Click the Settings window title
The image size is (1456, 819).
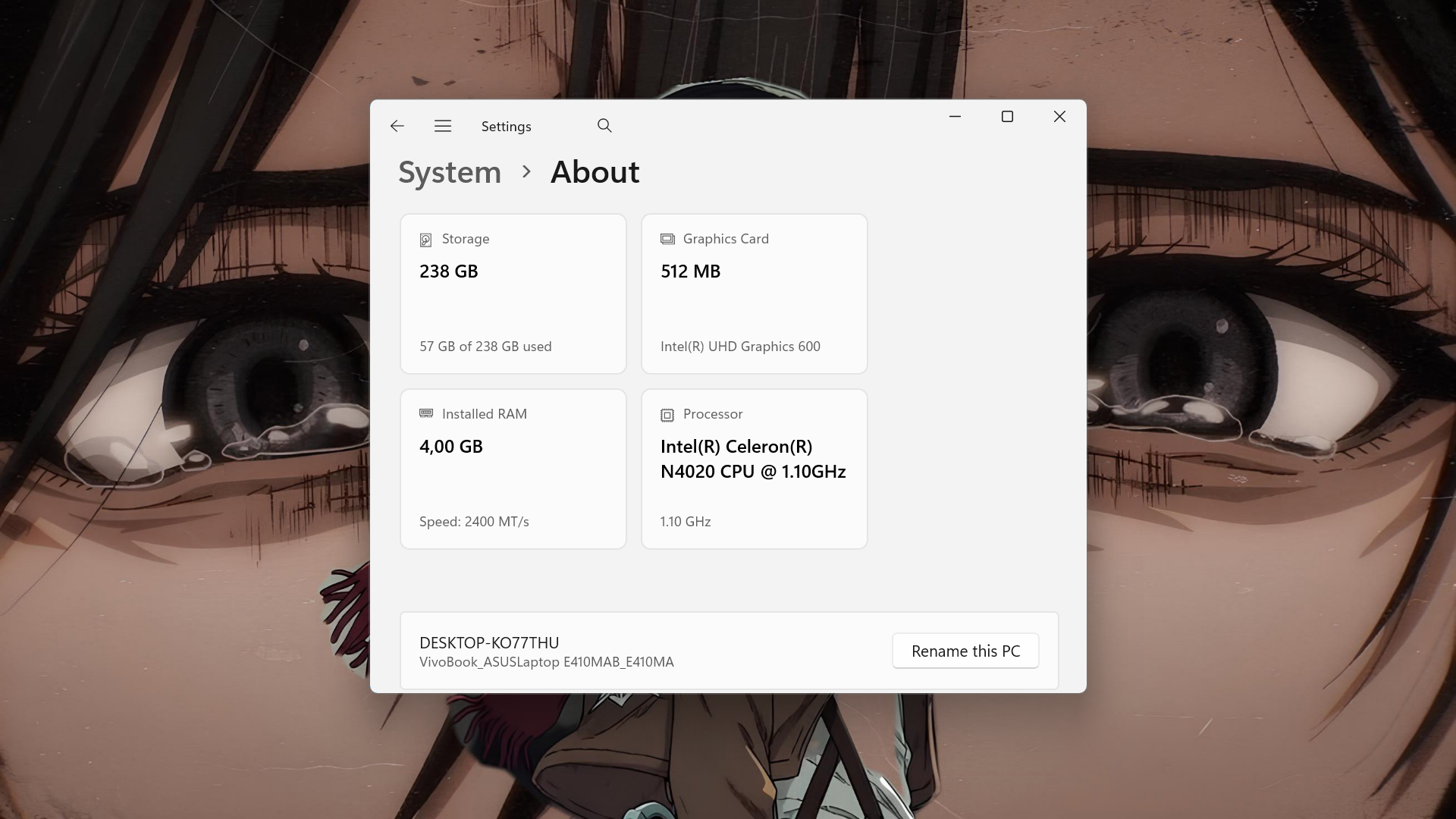506,127
